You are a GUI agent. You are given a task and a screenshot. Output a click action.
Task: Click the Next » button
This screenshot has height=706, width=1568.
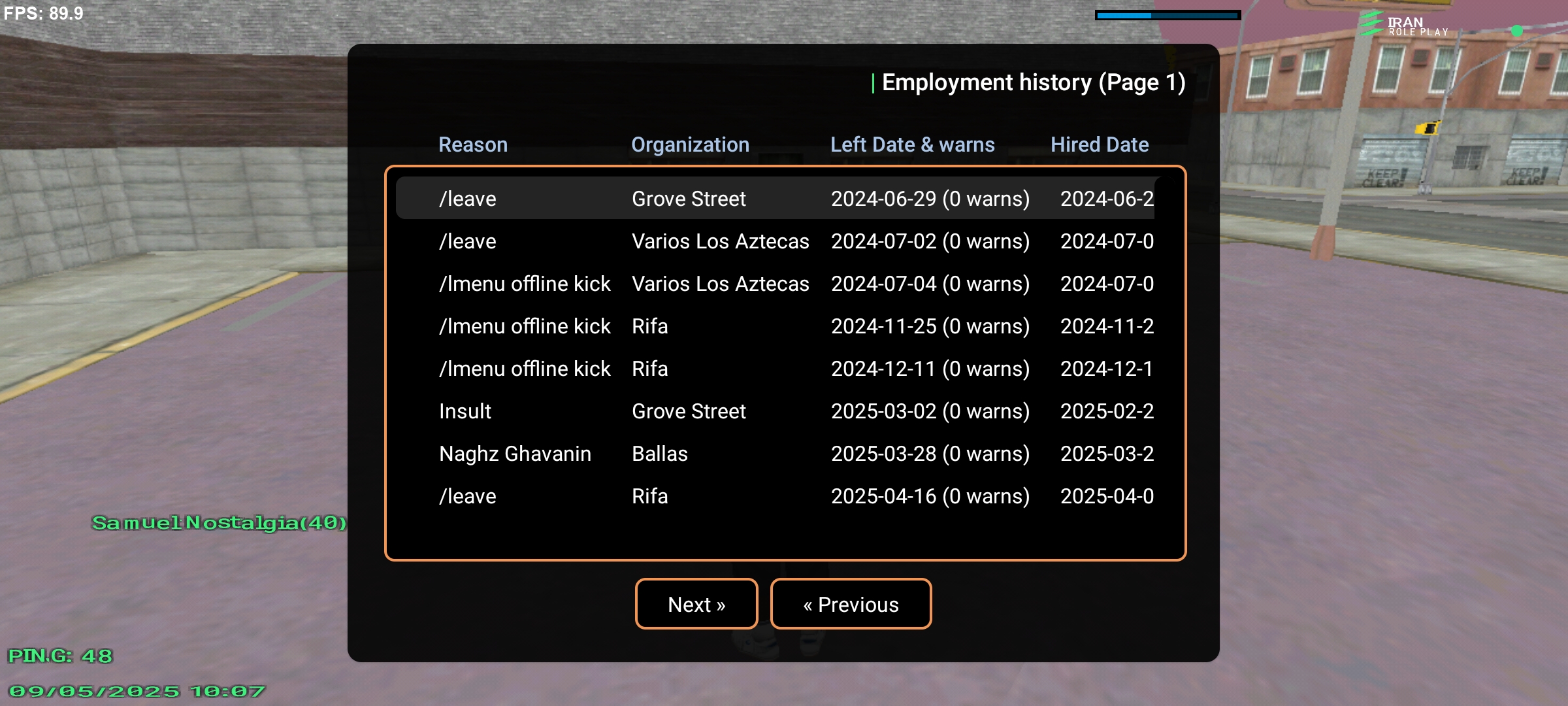click(696, 604)
